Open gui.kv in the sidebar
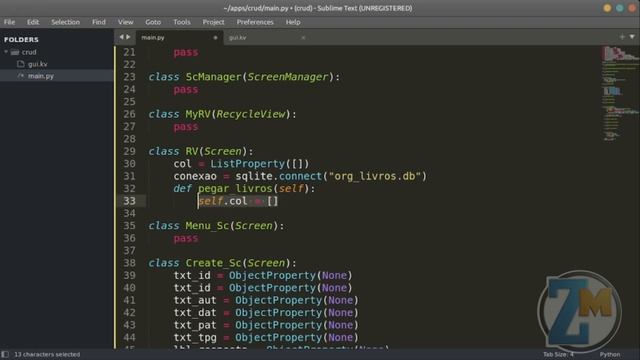Viewport: 640px width, 360px height. [x=38, y=64]
